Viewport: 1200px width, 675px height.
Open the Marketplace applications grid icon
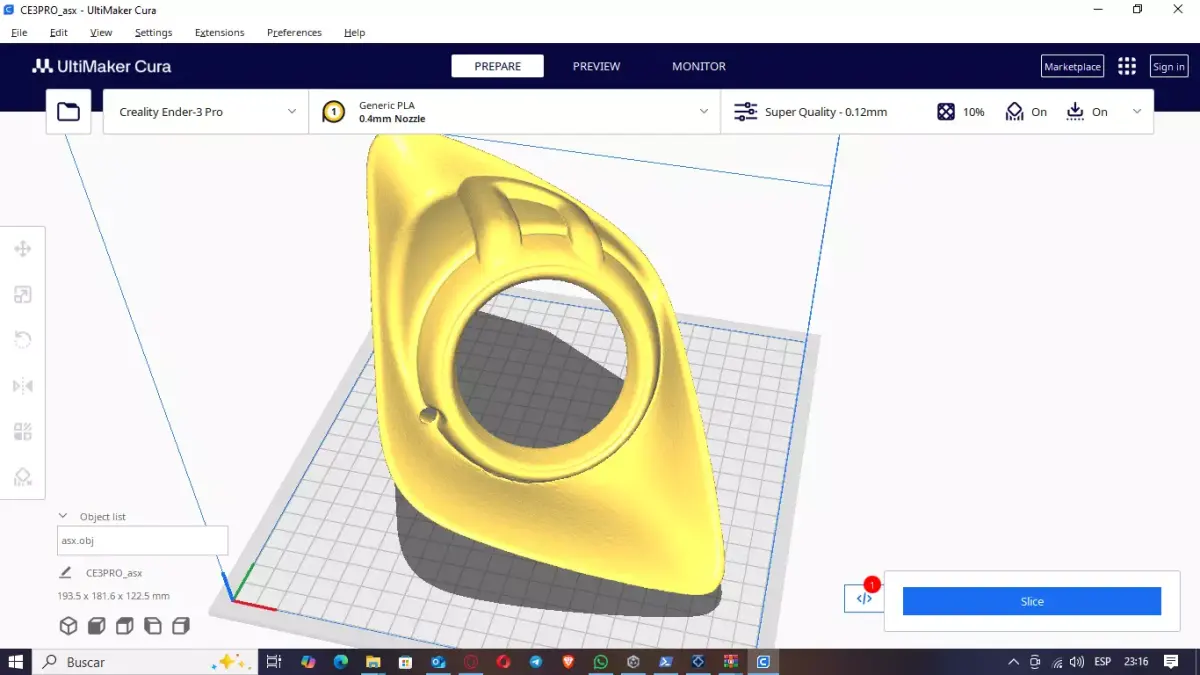point(1126,66)
